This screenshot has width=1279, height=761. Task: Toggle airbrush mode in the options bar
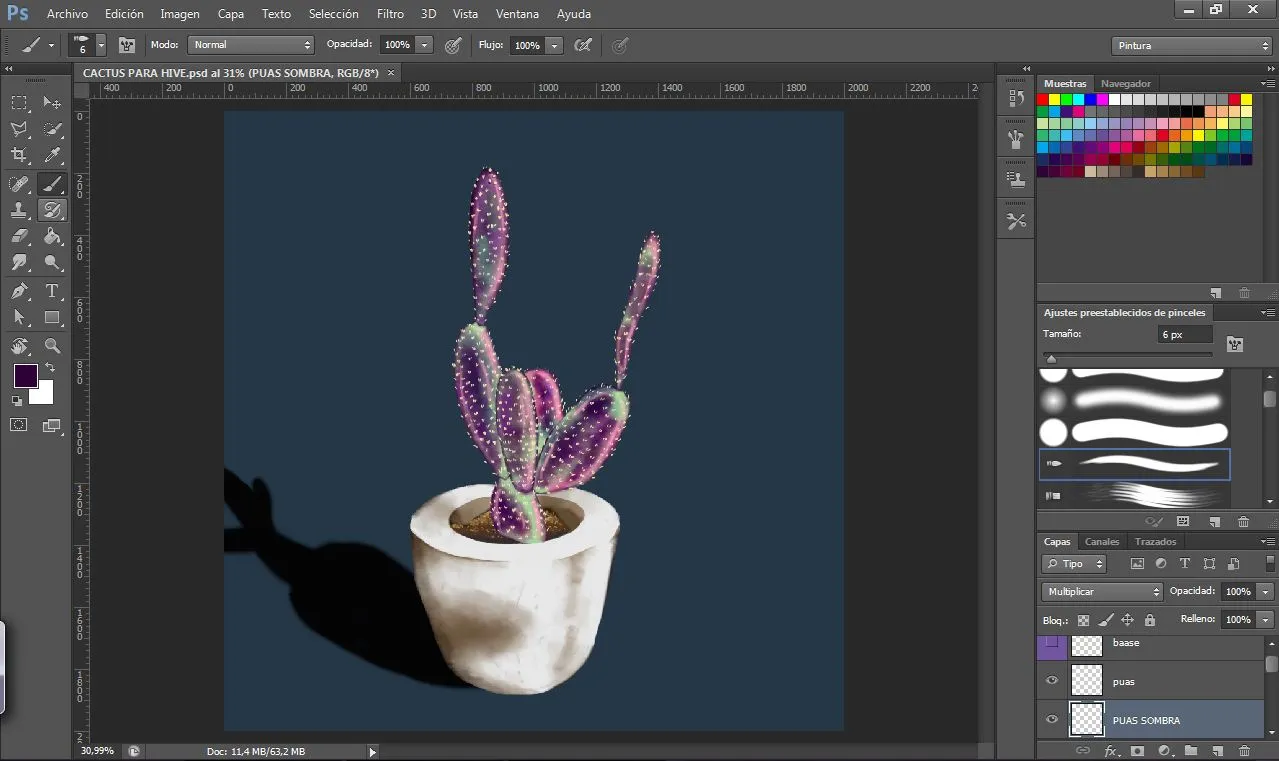point(583,45)
